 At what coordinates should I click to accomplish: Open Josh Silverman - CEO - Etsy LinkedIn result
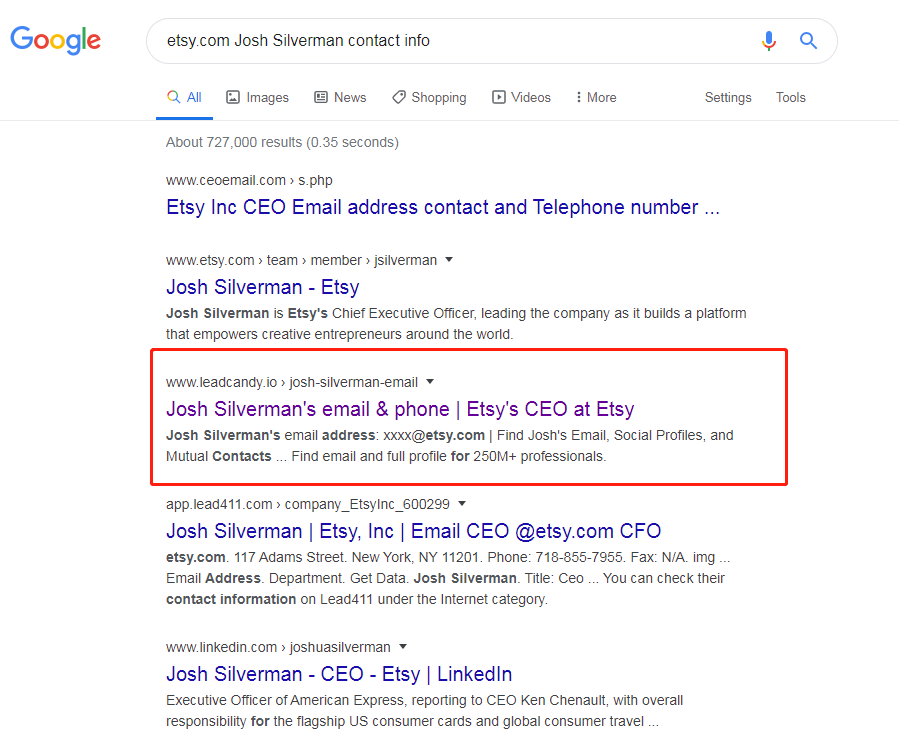coord(339,674)
